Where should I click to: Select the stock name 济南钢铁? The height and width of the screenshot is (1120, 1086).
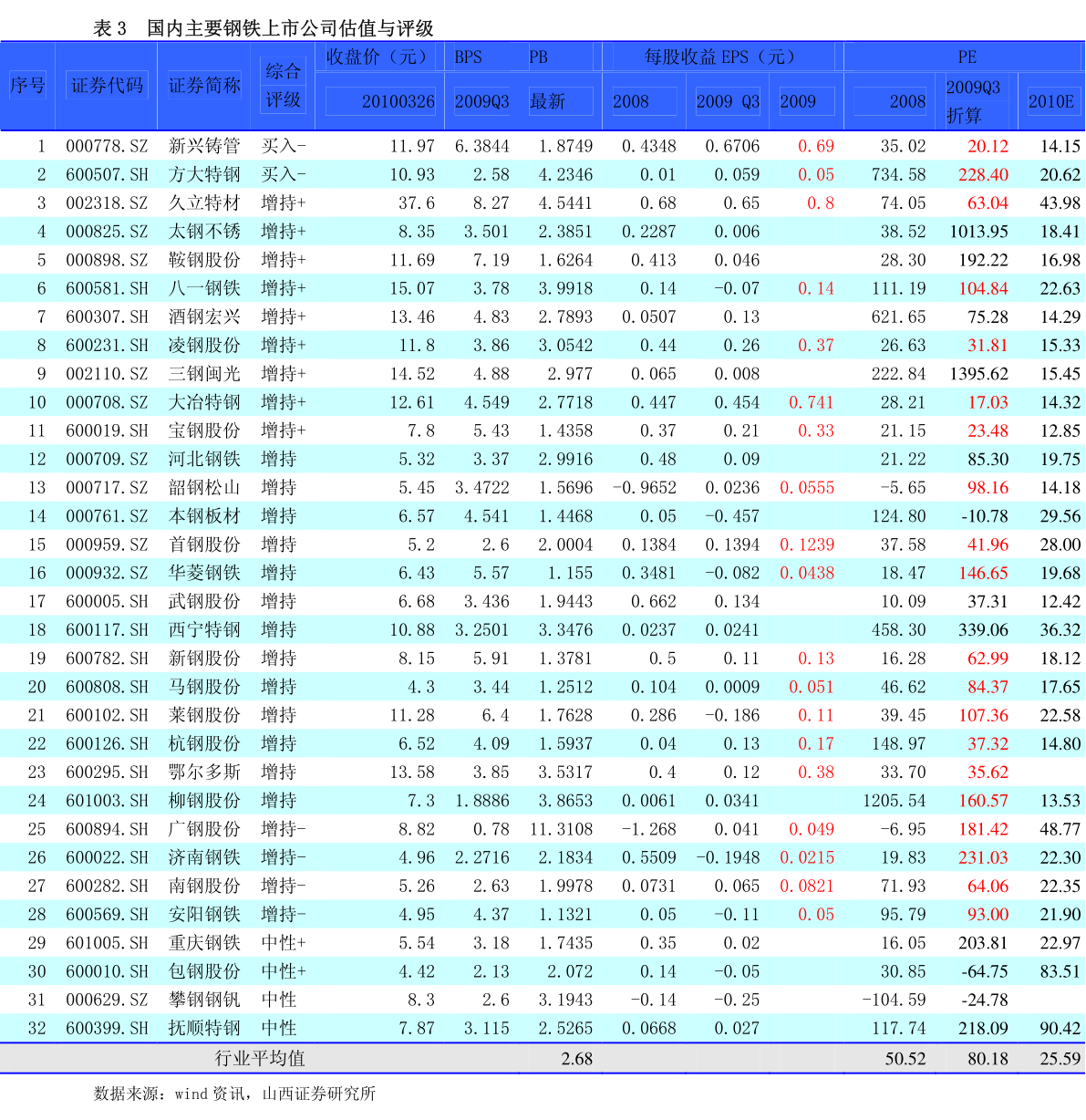click(204, 857)
